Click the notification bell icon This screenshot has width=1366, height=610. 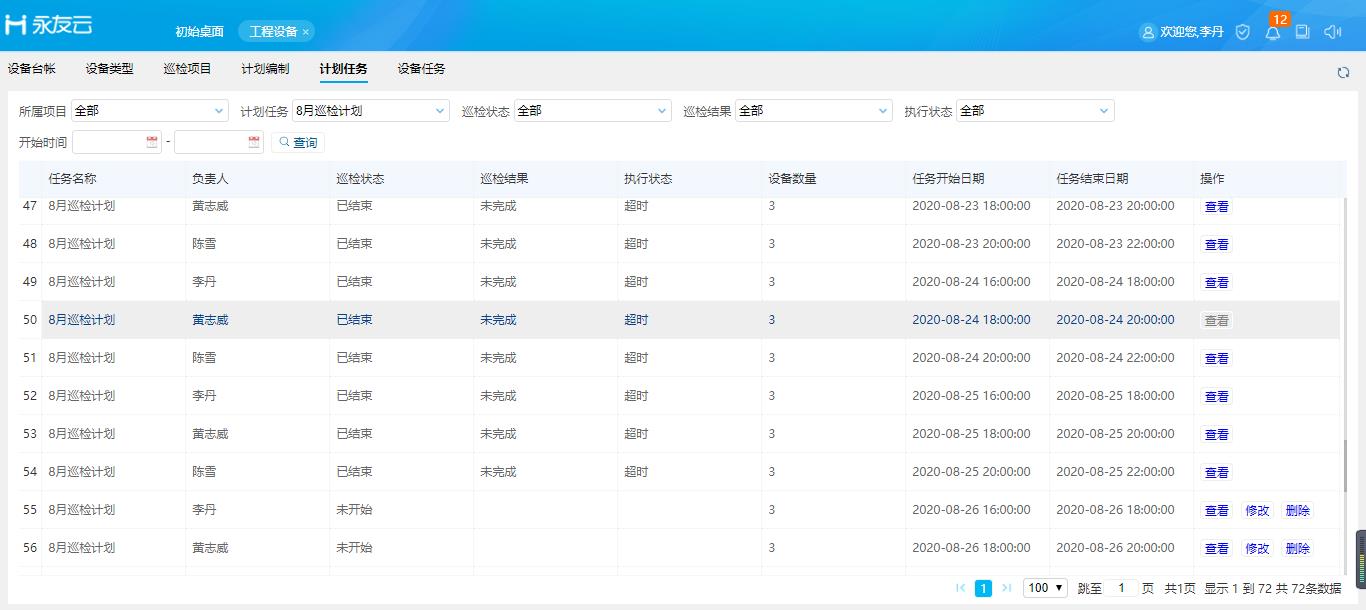(x=1272, y=32)
